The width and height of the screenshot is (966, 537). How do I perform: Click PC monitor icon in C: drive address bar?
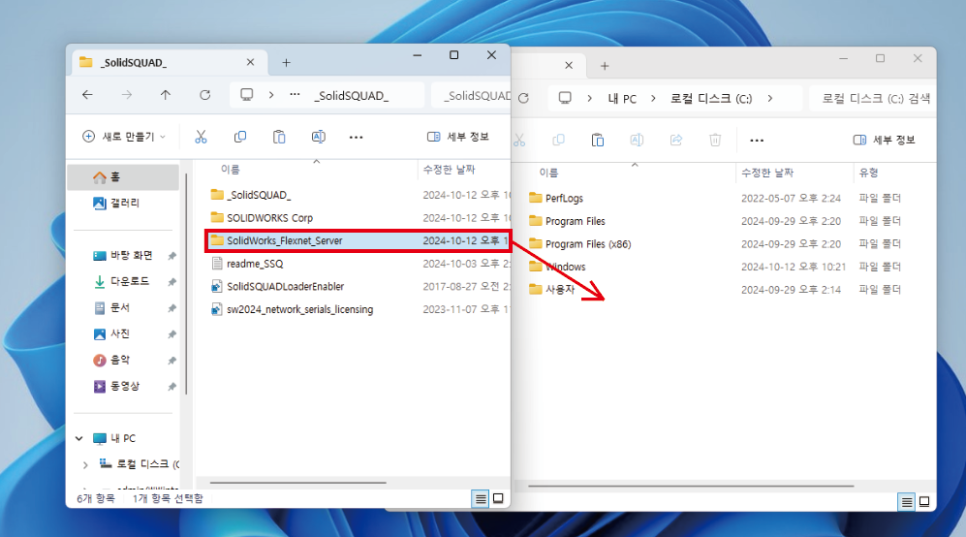click(565, 98)
